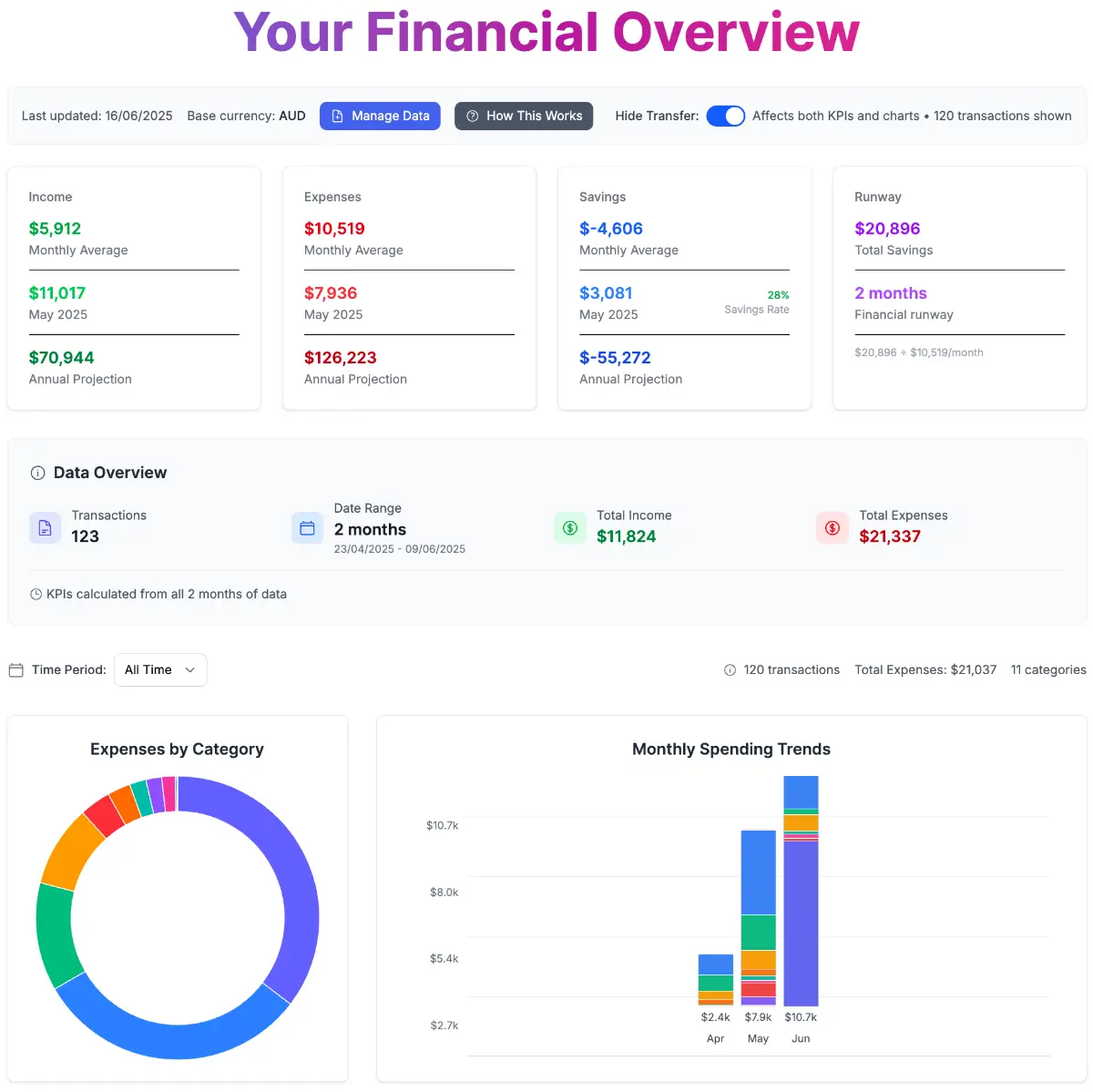Click the clock icon beside KPIs calculated text

pyautogui.click(x=36, y=595)
